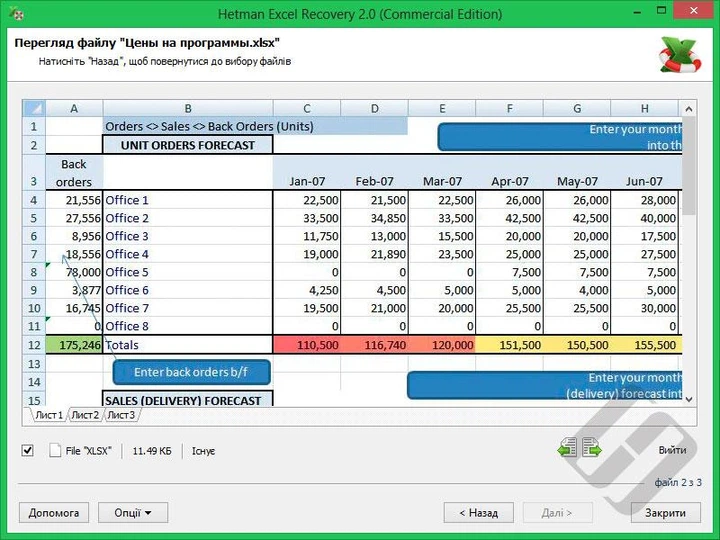Select column C header
Screen dimensions: 720x540
click(307, 108)
